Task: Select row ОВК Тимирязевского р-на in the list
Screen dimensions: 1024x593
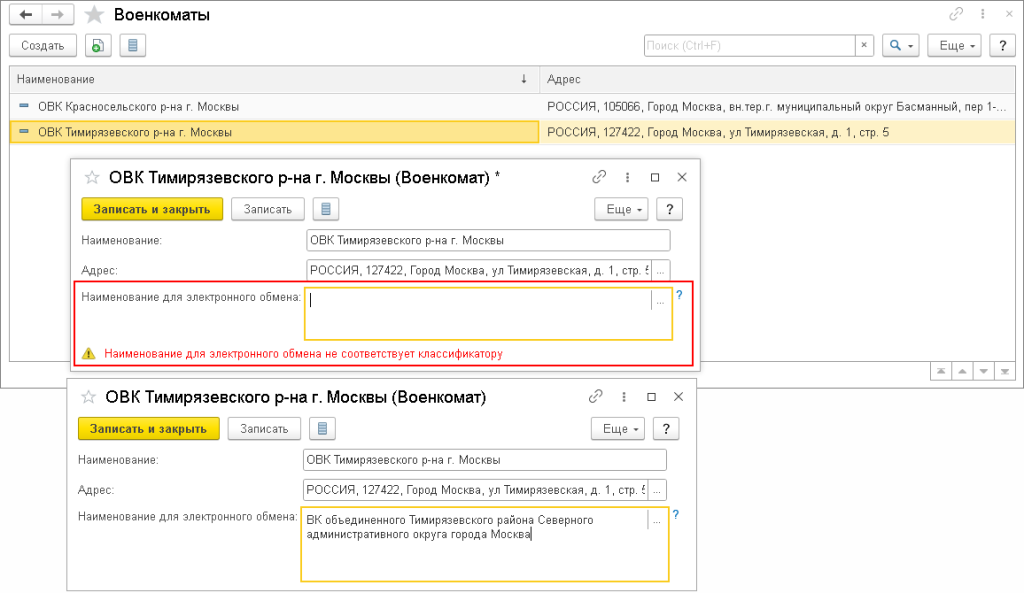Action: click(512, 133)
